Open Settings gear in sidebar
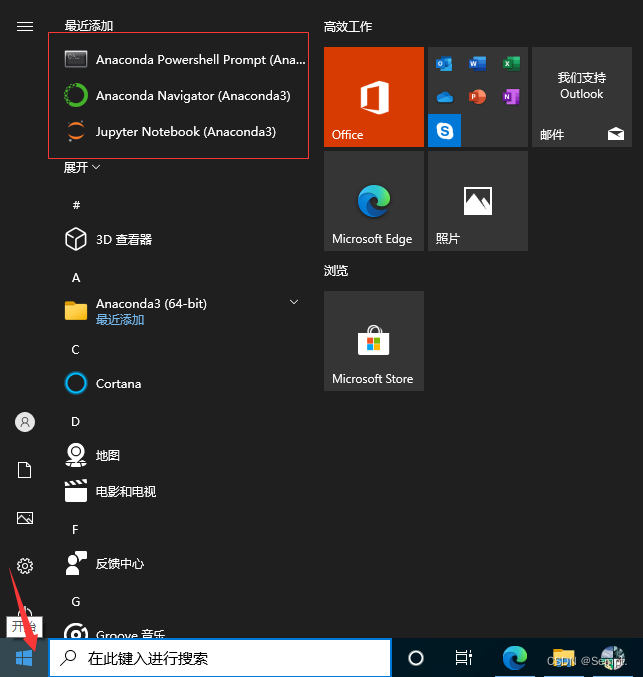 coord(25,566)
